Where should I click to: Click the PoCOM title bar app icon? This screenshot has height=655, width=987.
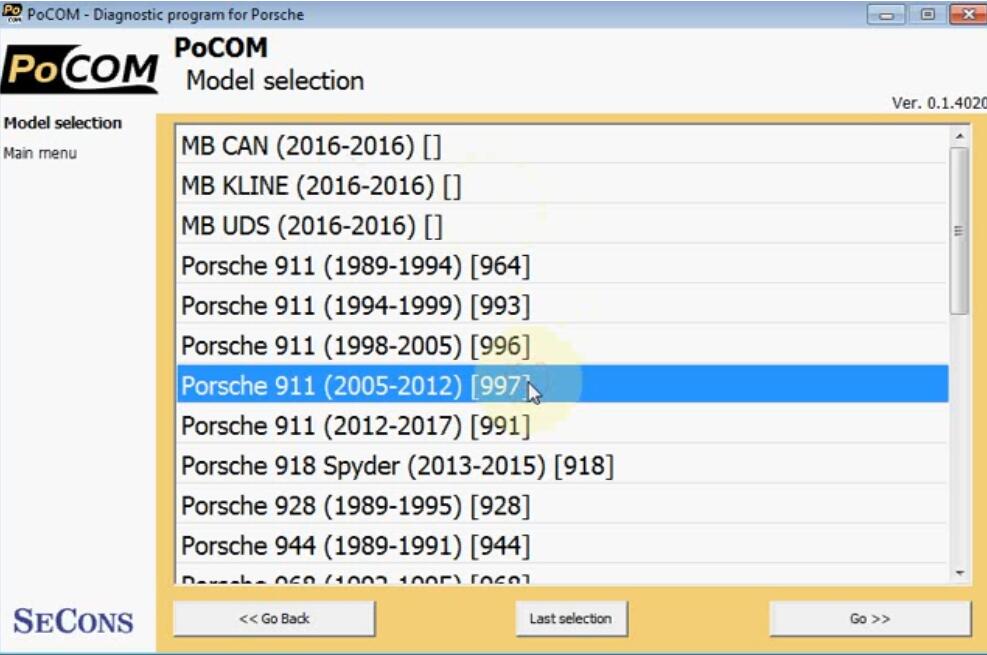12,13
